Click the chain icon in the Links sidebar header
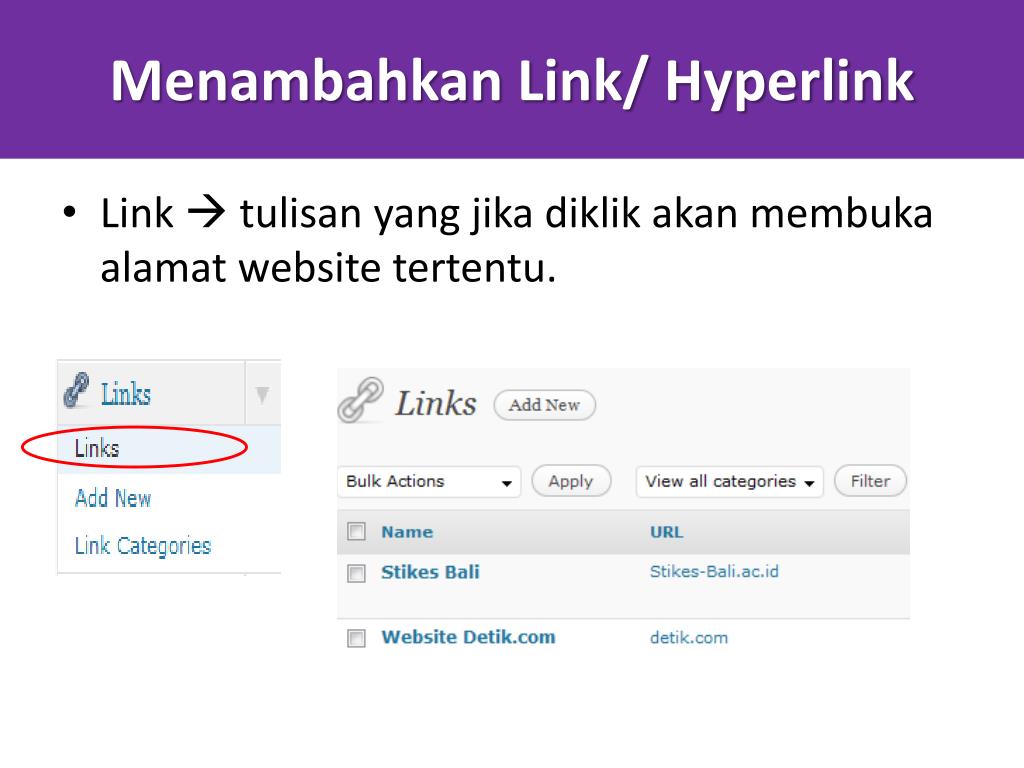This screenshot has width=1024, height=768. pos(76,391)
